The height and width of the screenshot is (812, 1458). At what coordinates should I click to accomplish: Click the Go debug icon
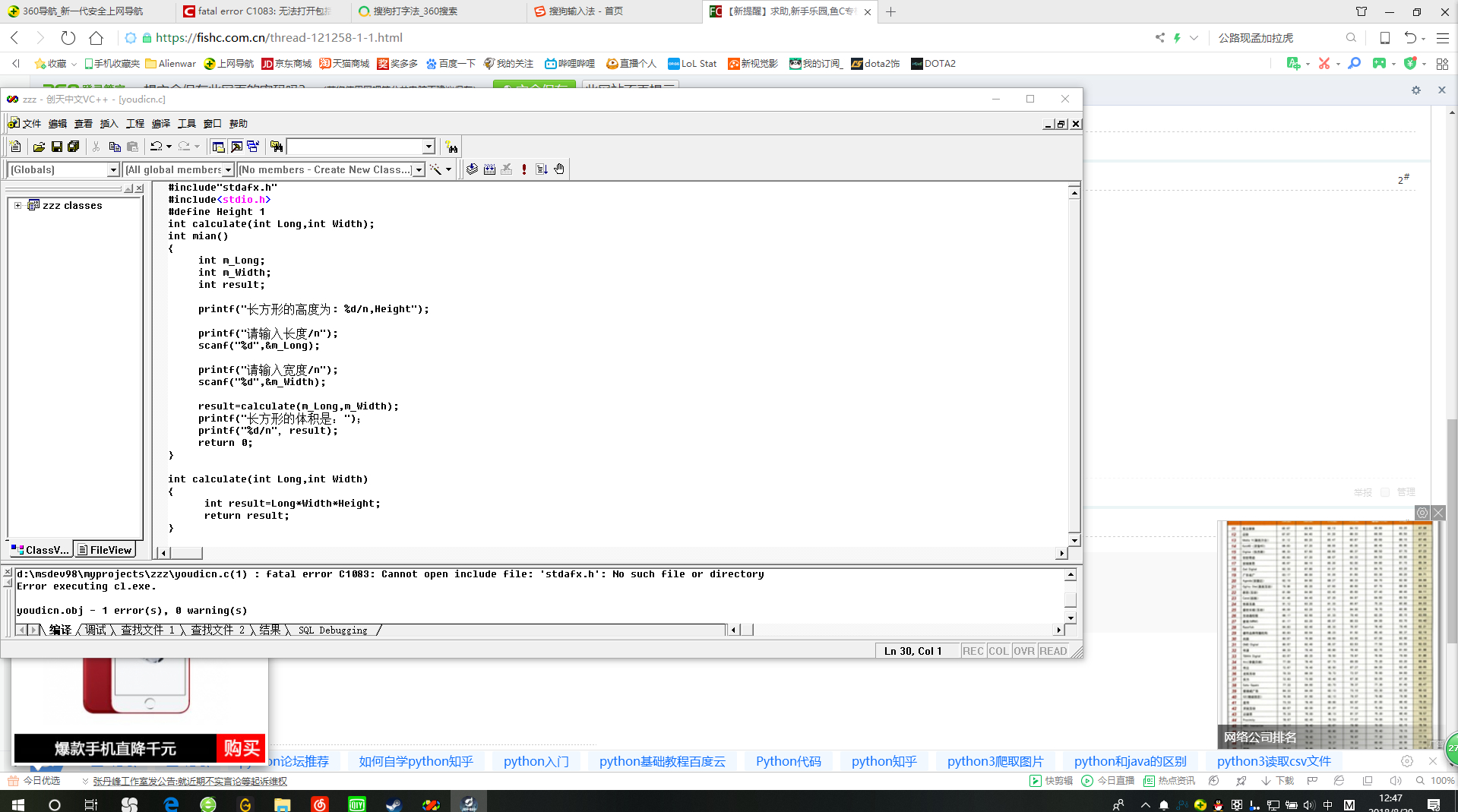[x=542, y=169]
